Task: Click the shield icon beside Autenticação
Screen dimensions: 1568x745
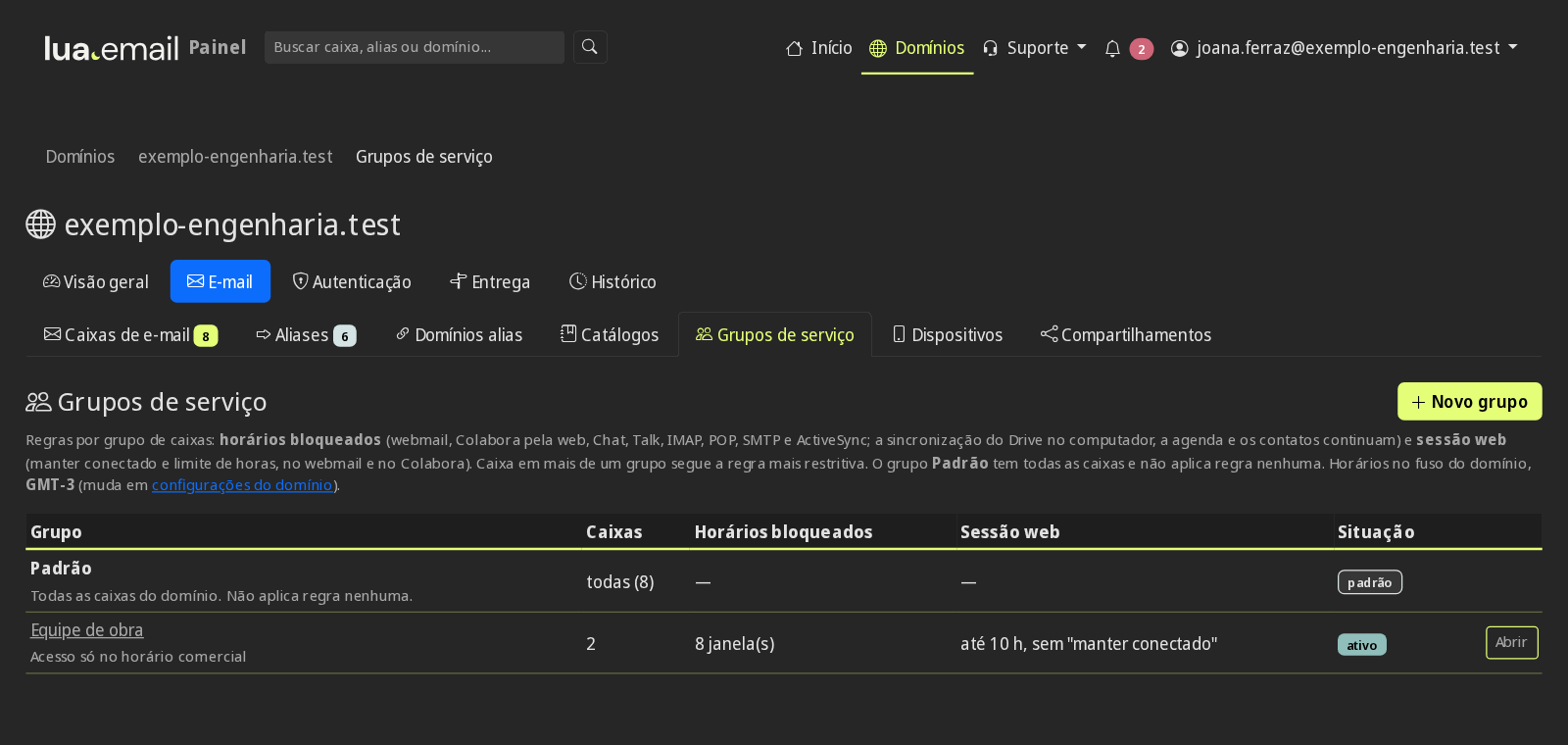Action: pos(301,281)
